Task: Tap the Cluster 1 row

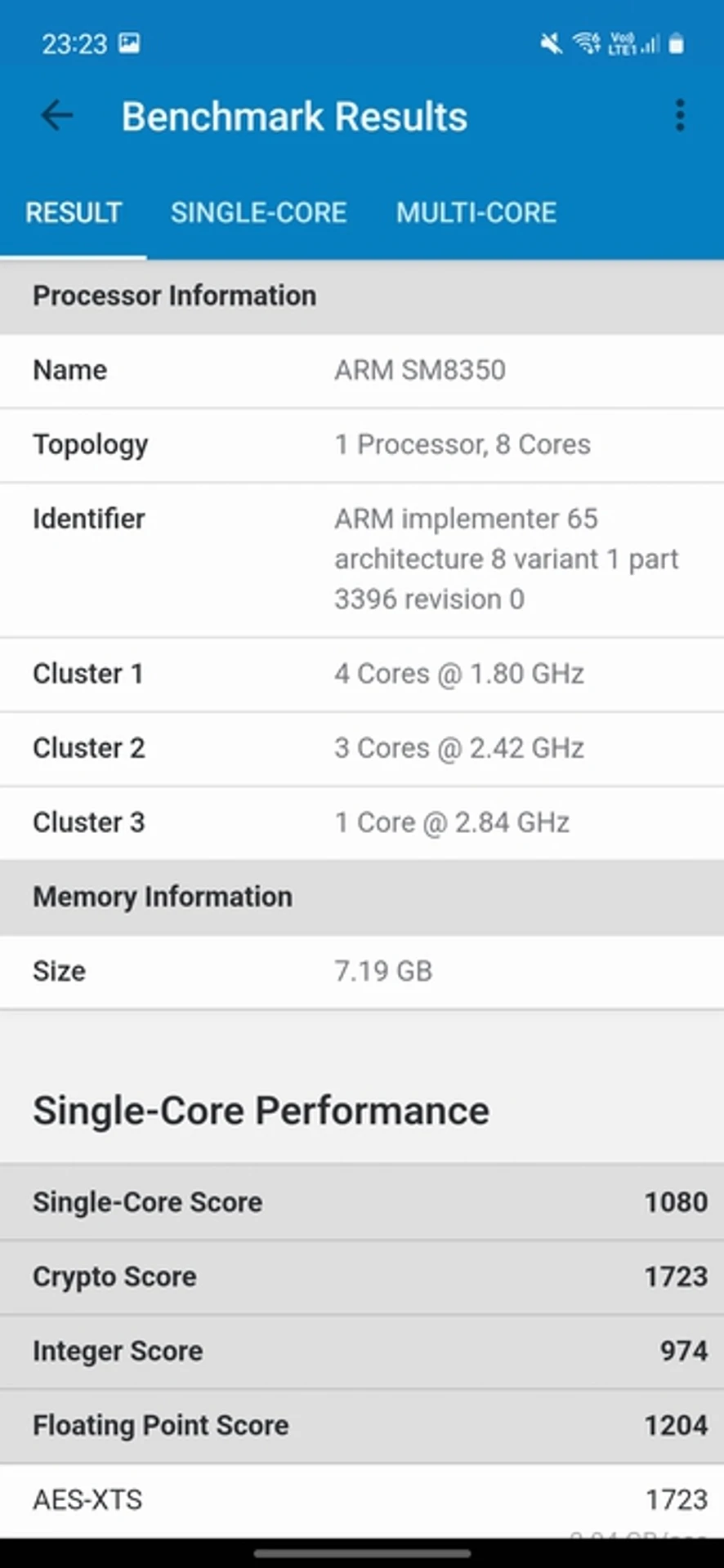Action: point(362,673)
